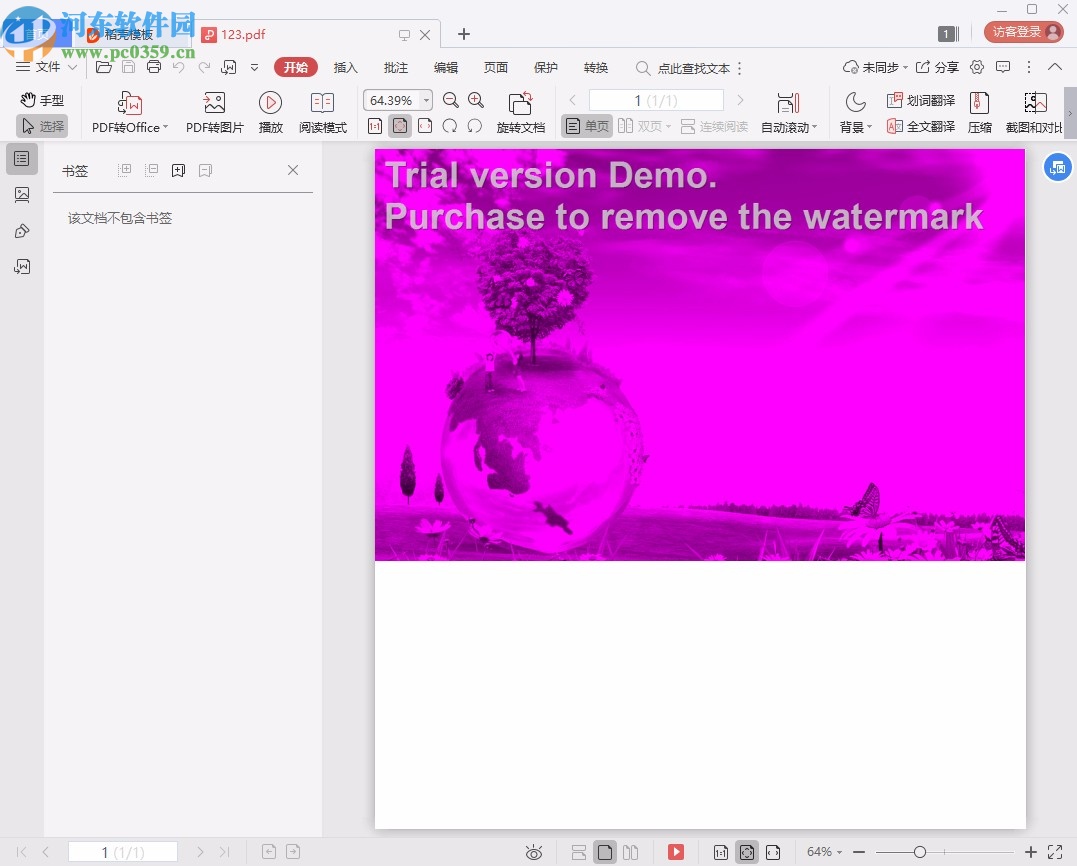Viewport: 1077px width, 866px height.
Task: Switch to 双页 double page view
Action: (640, 127)
